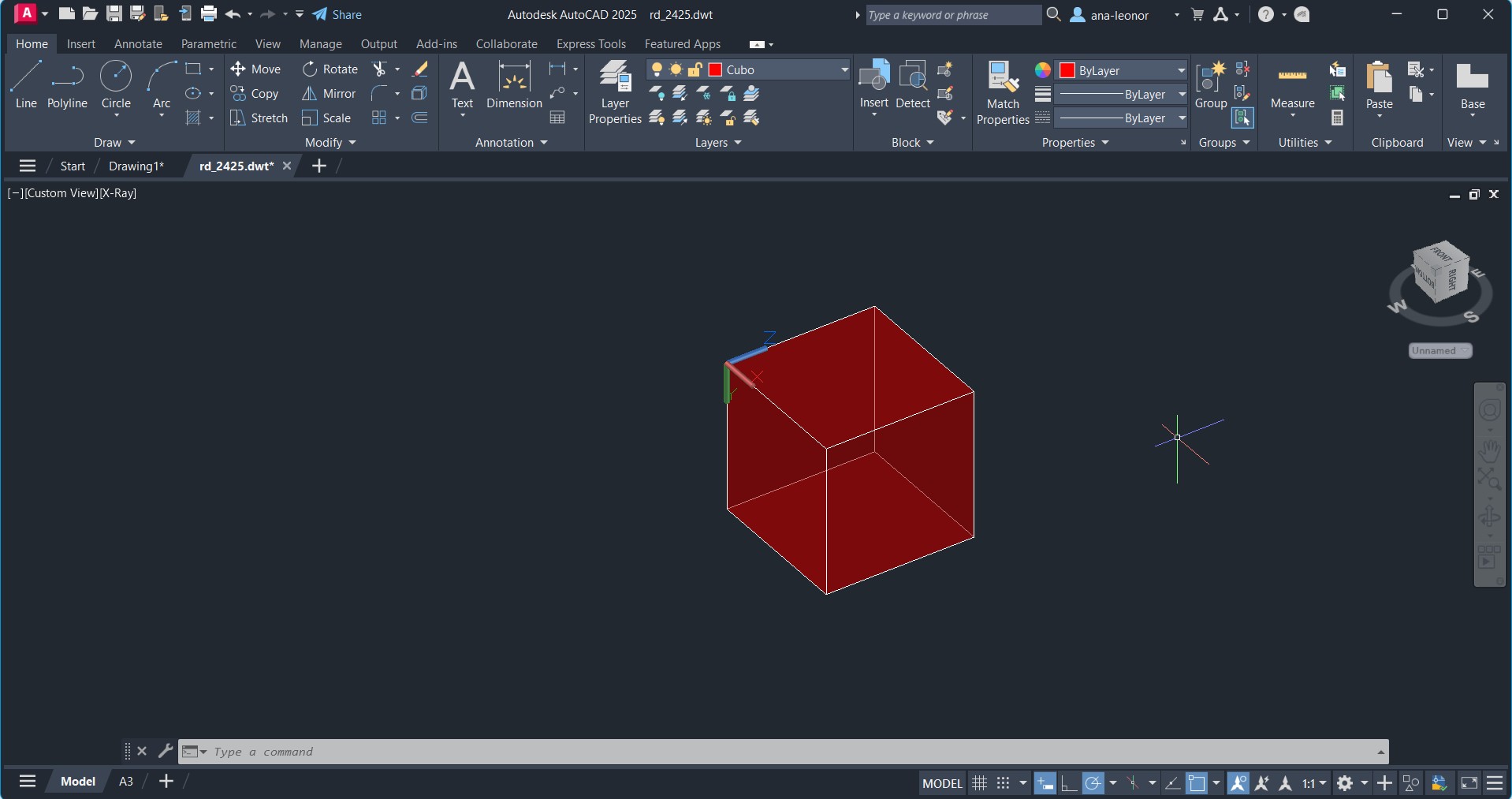Viewport: 1512px width, 799px height.
Task: Click the Share button
Action: 337,15
